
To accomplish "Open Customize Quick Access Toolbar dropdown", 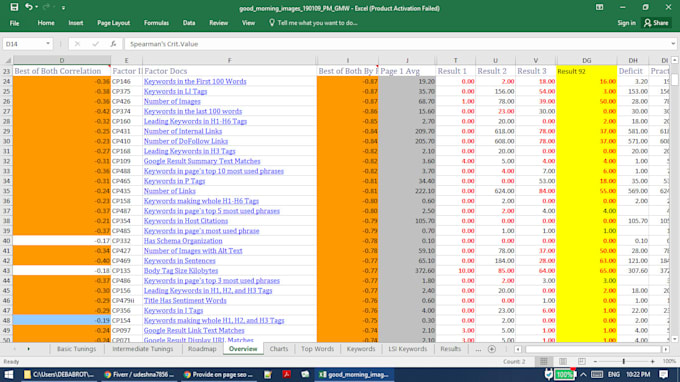I will 63,8.
